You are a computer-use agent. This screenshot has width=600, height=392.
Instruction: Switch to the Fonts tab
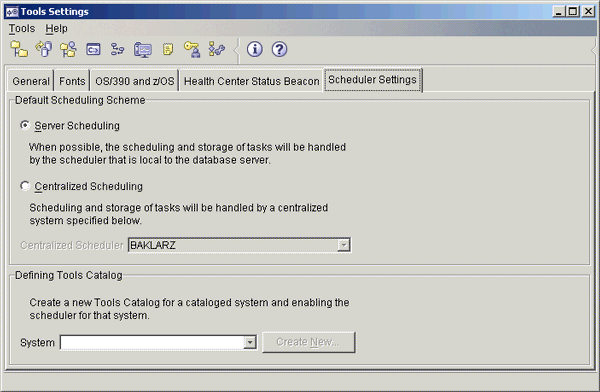pos(72,81)
